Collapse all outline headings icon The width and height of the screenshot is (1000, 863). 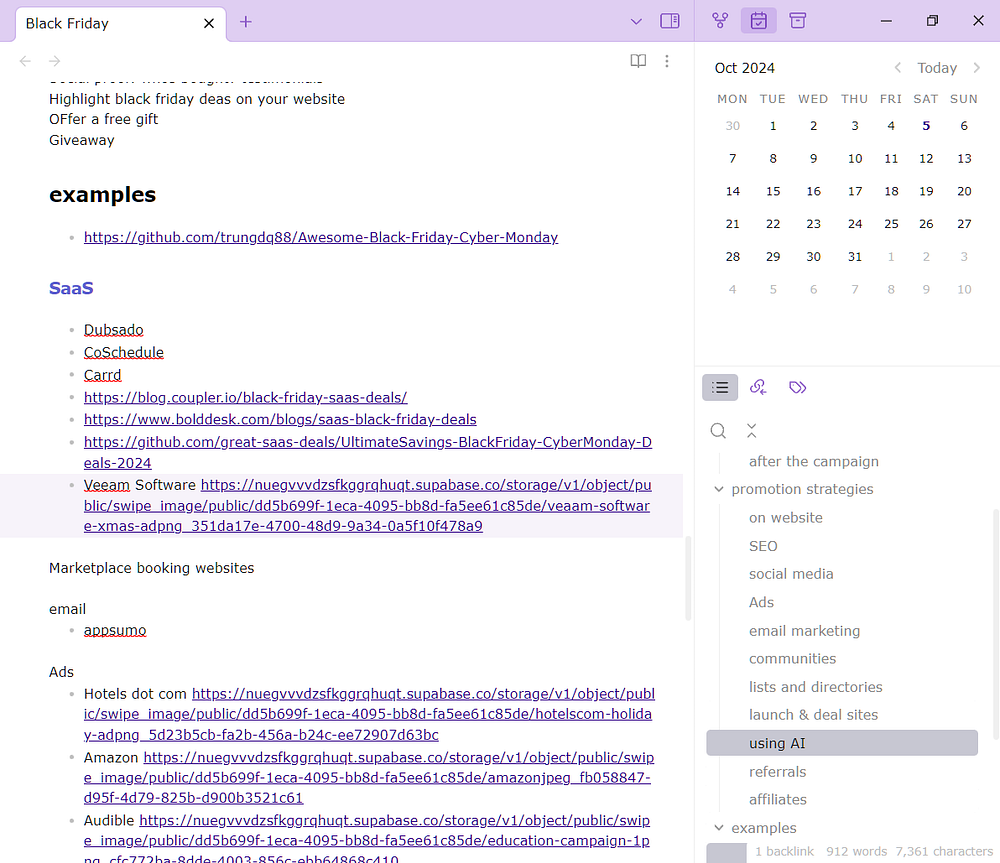coord(751,431)
